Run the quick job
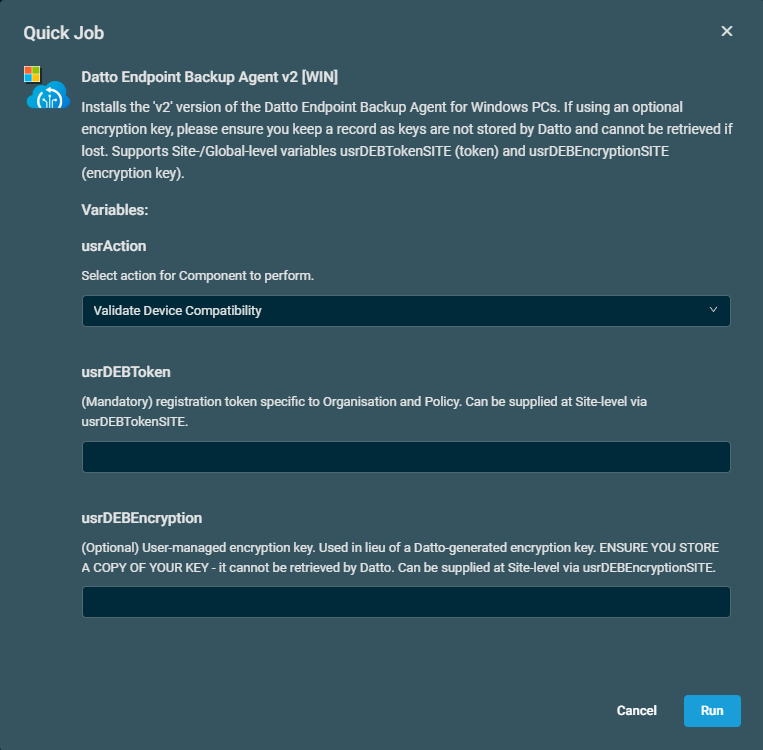The height and width of the screenshot is (750, 763). 712,711
